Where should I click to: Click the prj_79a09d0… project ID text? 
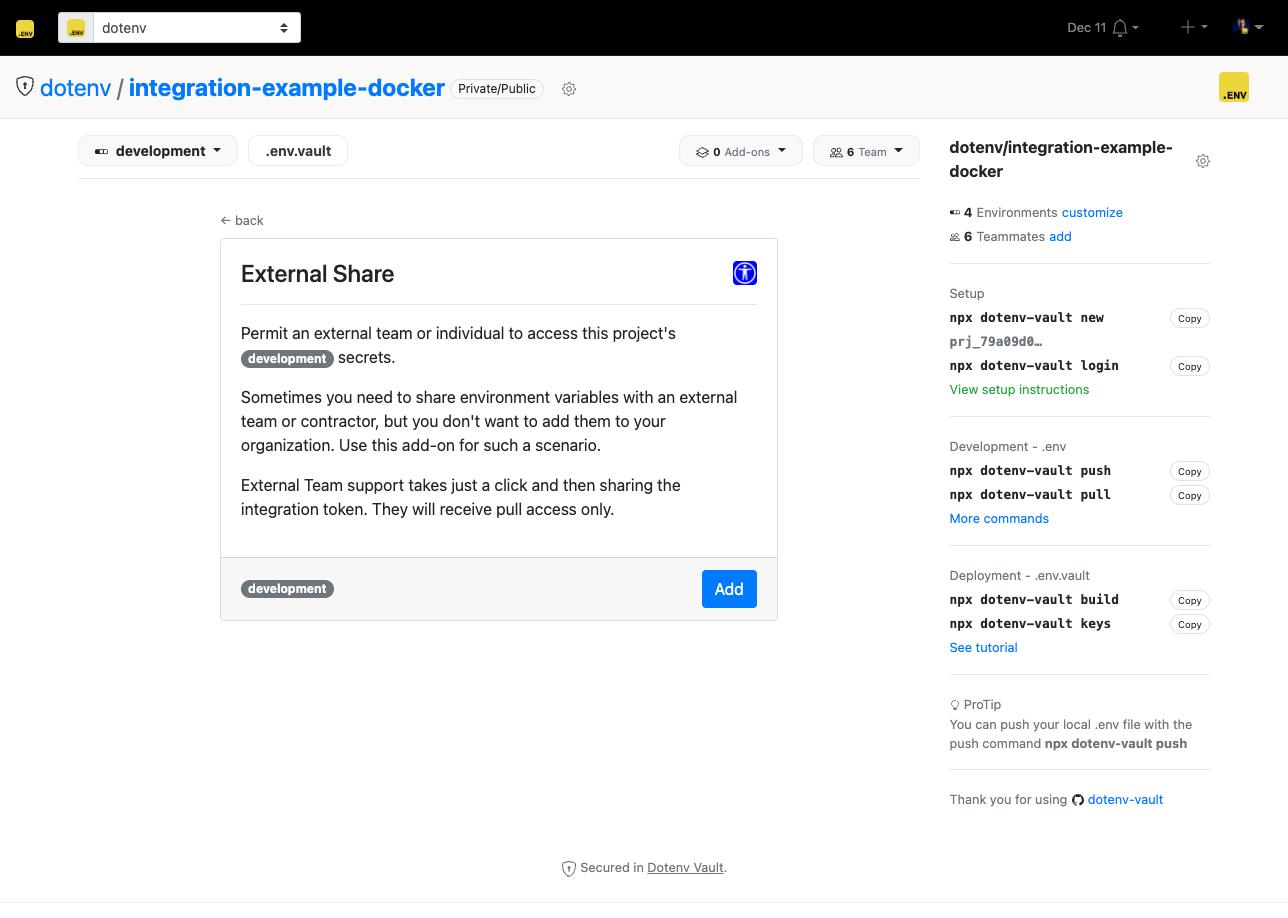tap(996, 342)
